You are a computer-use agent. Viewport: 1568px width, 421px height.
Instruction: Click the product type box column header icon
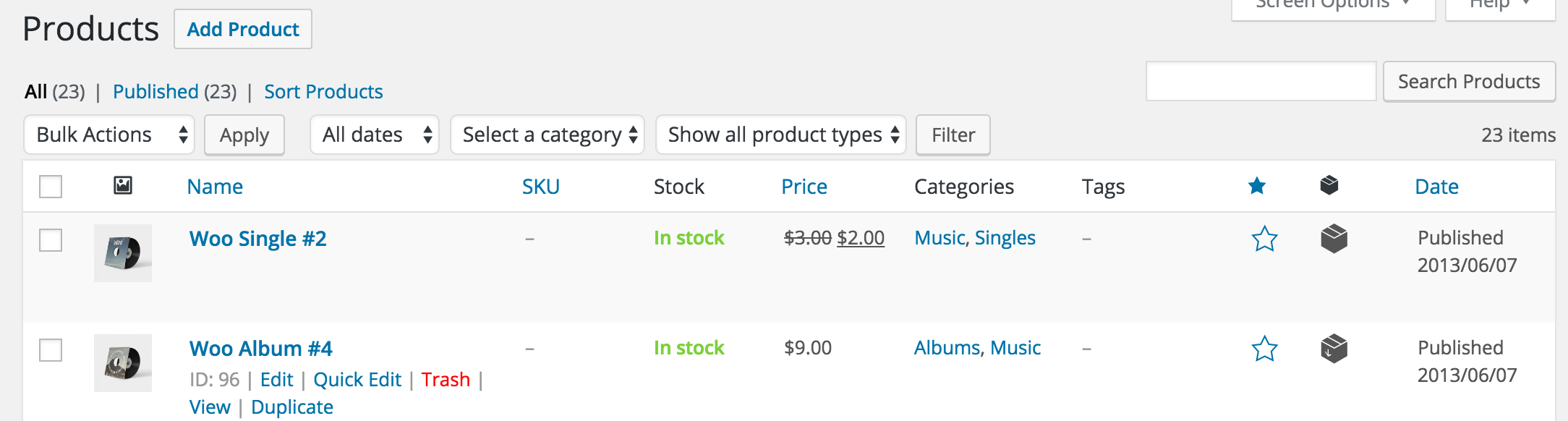pos(1329,185)
